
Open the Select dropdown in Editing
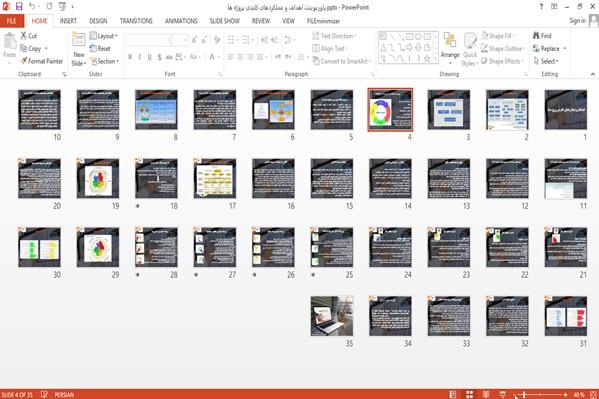546,61
